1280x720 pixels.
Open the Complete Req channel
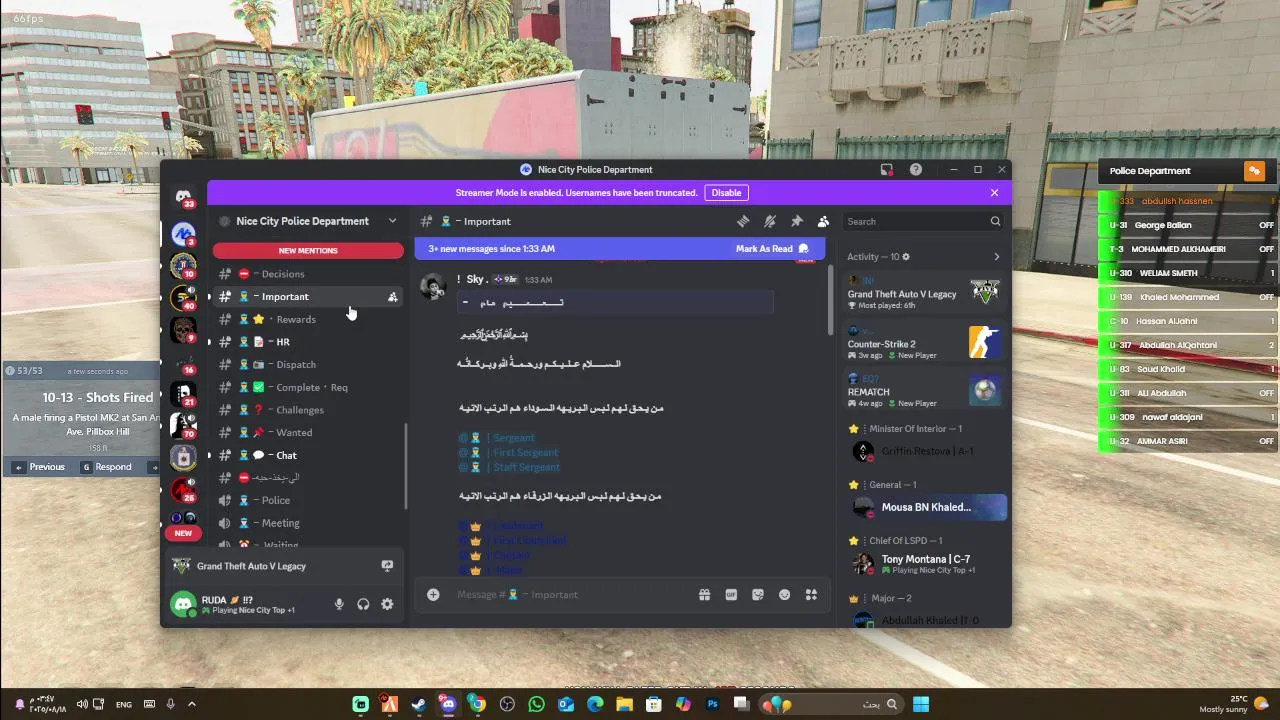click(308, 387)
